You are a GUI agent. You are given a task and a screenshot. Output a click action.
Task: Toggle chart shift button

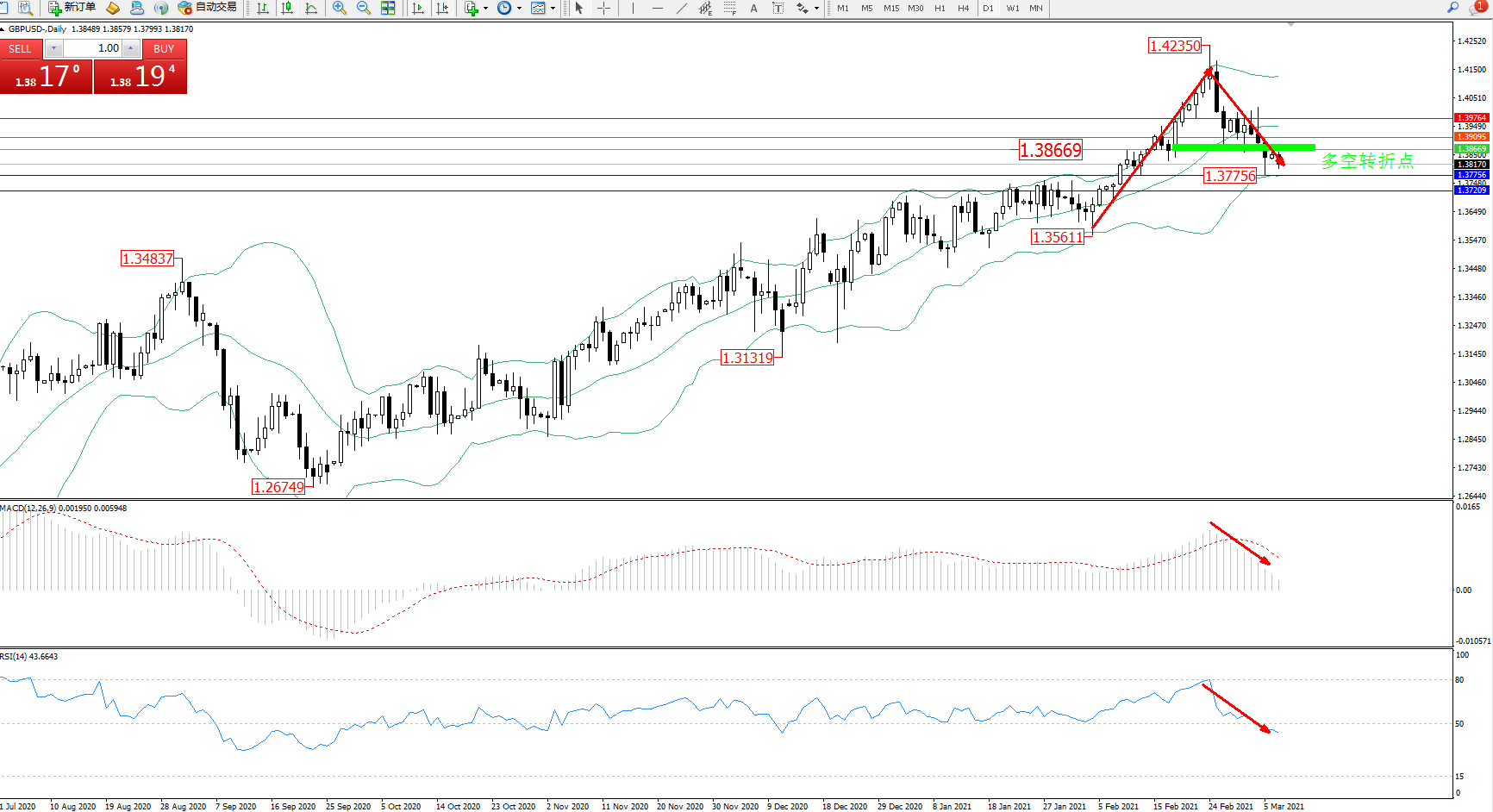click(442, 8)
